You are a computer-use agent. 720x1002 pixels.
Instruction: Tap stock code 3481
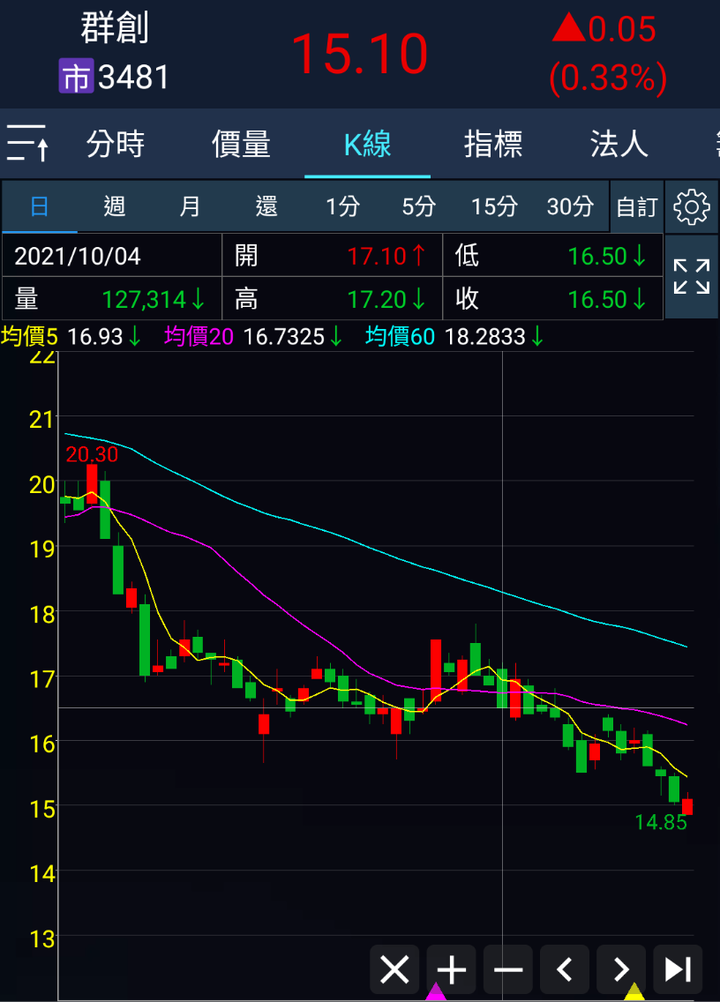[x=134, y=77]
